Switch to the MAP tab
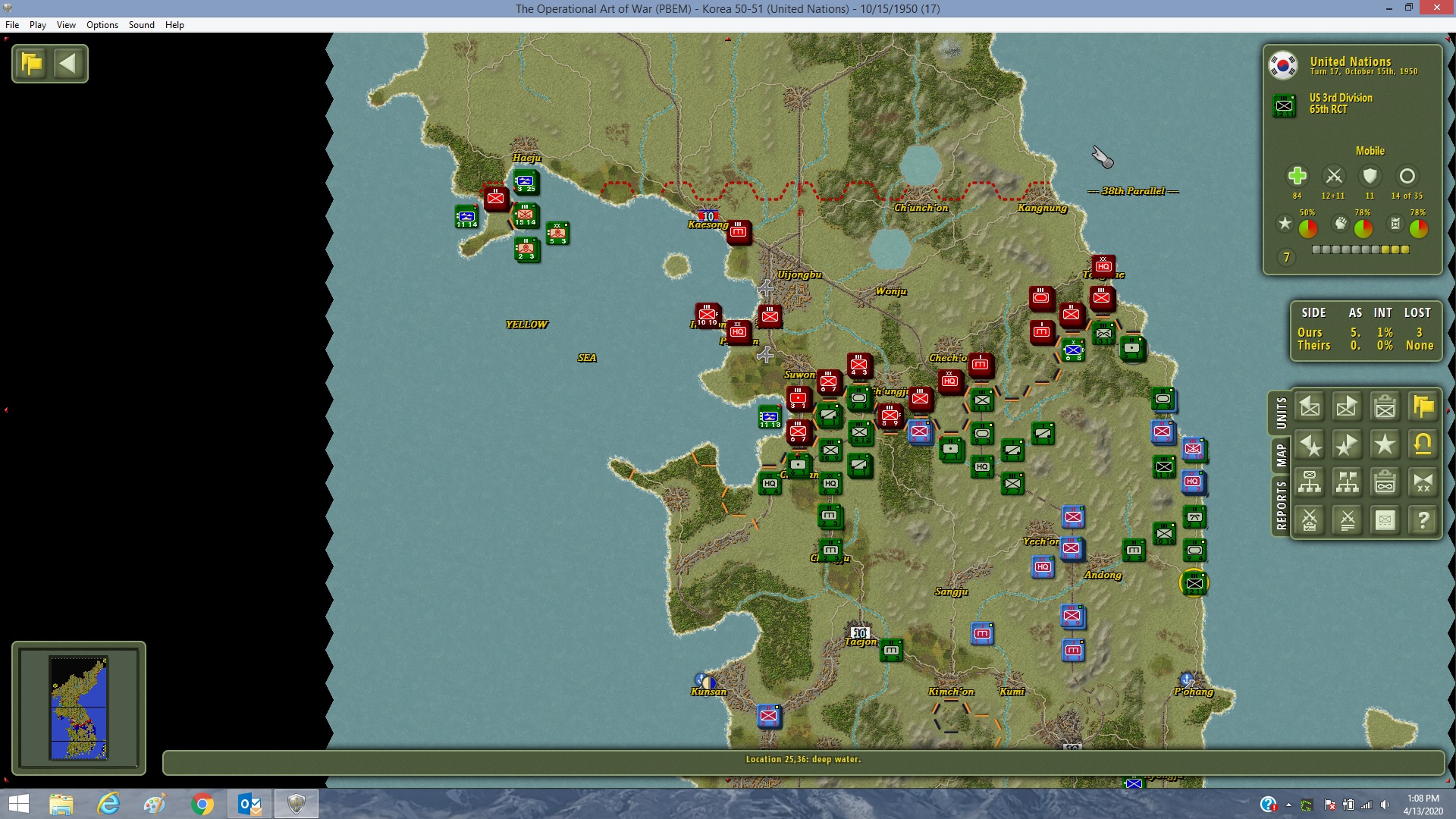Image resolution: width=1456 pixels, height=819 pixels. (1281, 455)
